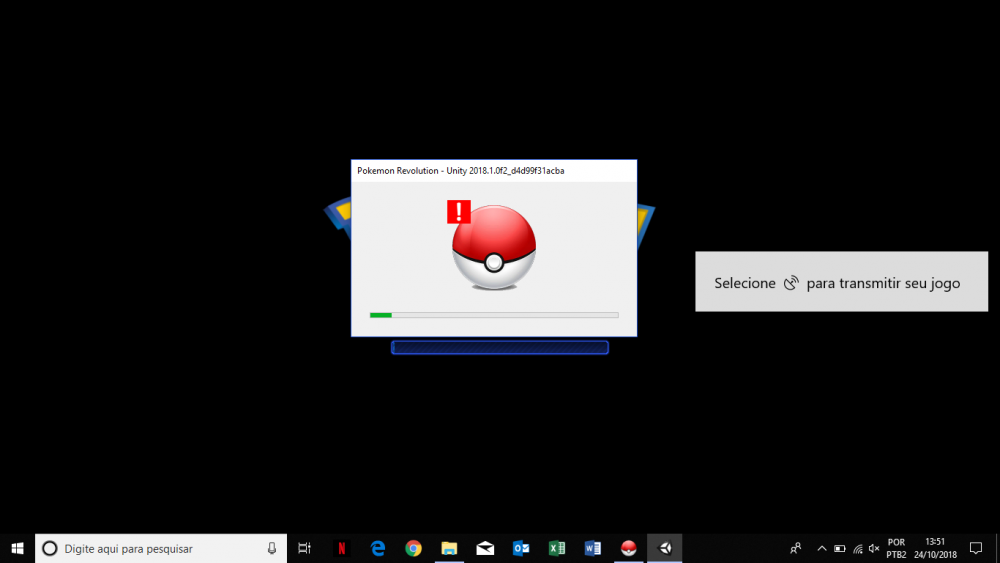The width and height of the screenshot is (1000, 563).
Task: Expand hidden system tray icons
Action: click(x=821, y=548)
